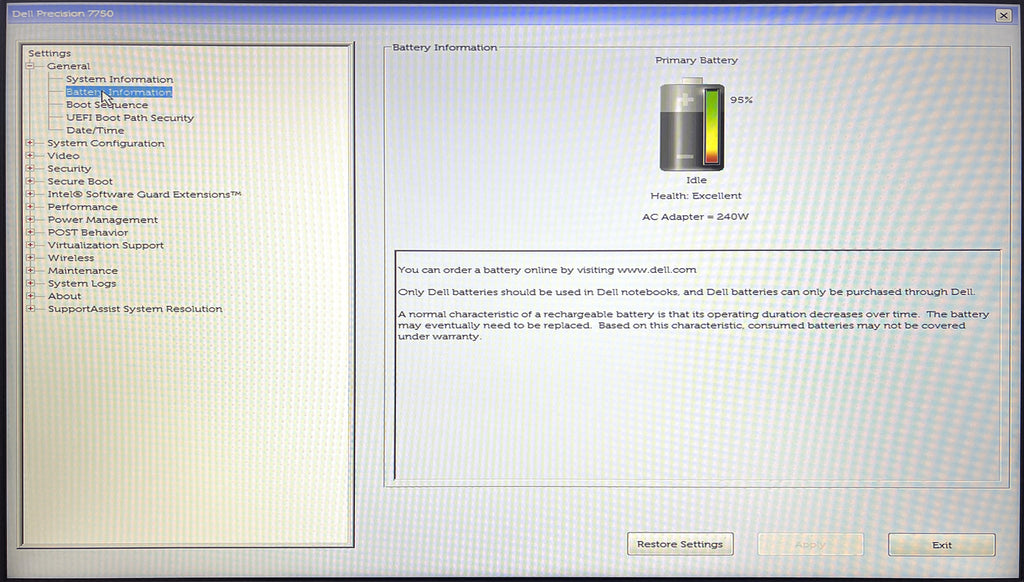Screen dimensions: 1024x582
Task: Select SupportAssist System Resolution label
Action: tap(135, 308)
